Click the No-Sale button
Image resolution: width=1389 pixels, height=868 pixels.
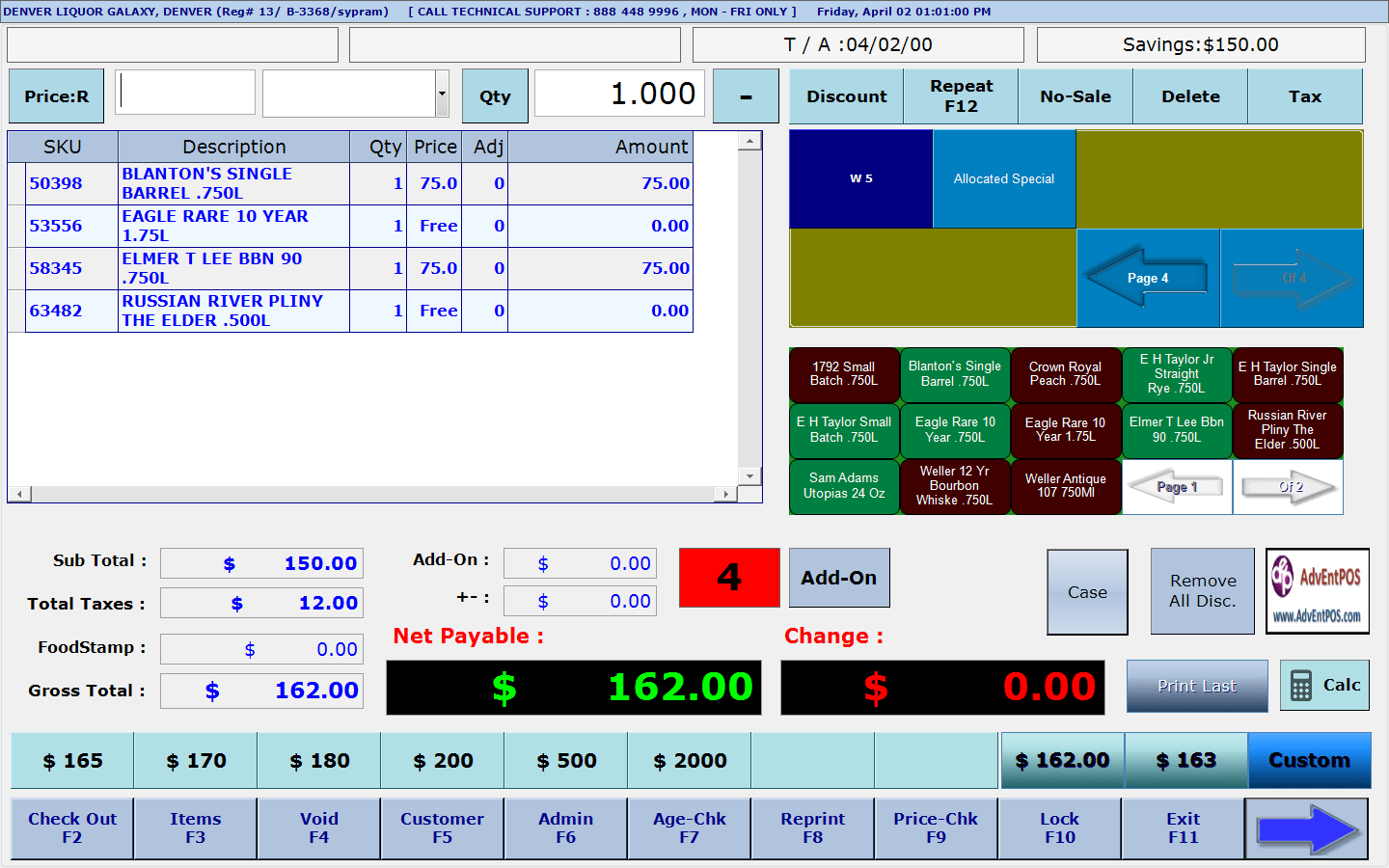pyautogui.click(x=1075, y=96)
